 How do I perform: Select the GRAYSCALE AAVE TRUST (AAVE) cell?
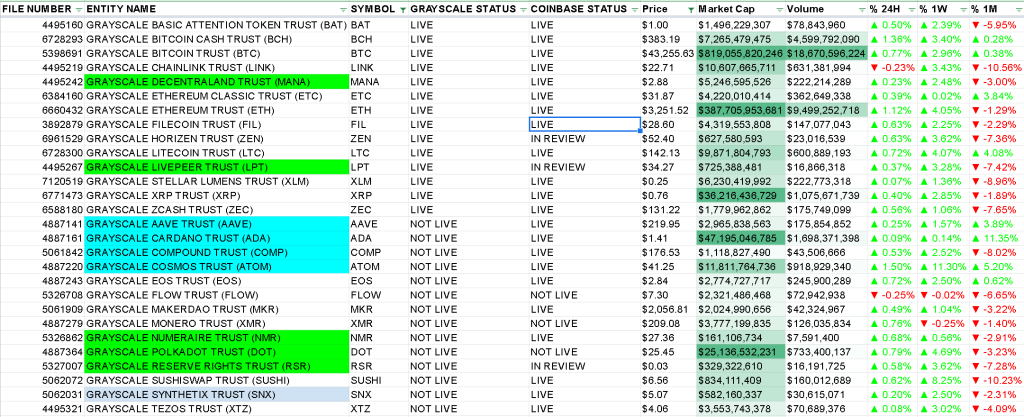217,224
